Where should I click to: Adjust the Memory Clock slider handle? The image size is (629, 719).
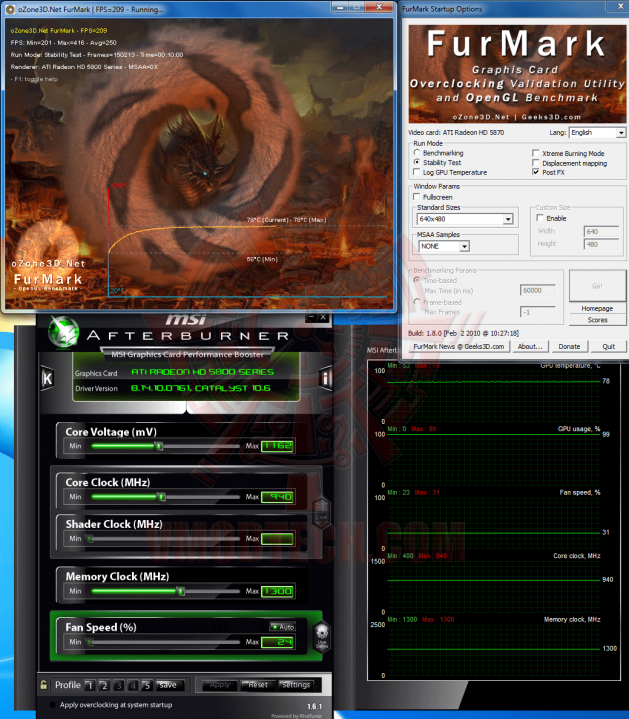point(181,591)
